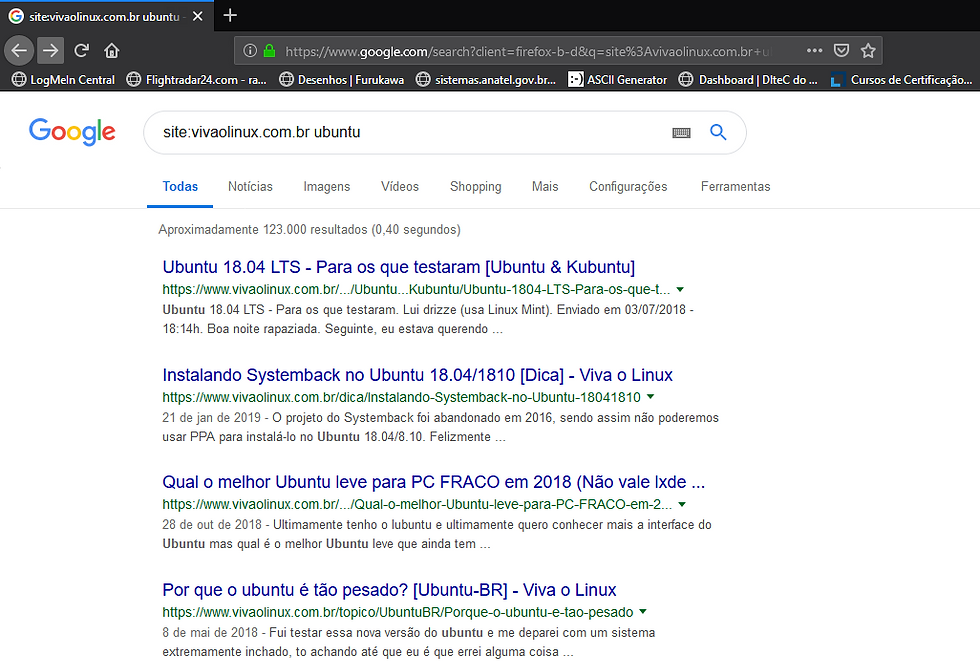Image resolution: width=980 pixels, height=672 pixels.
Task: Open LogMeIn Central bookmark
Action: [x=64, y=79]
